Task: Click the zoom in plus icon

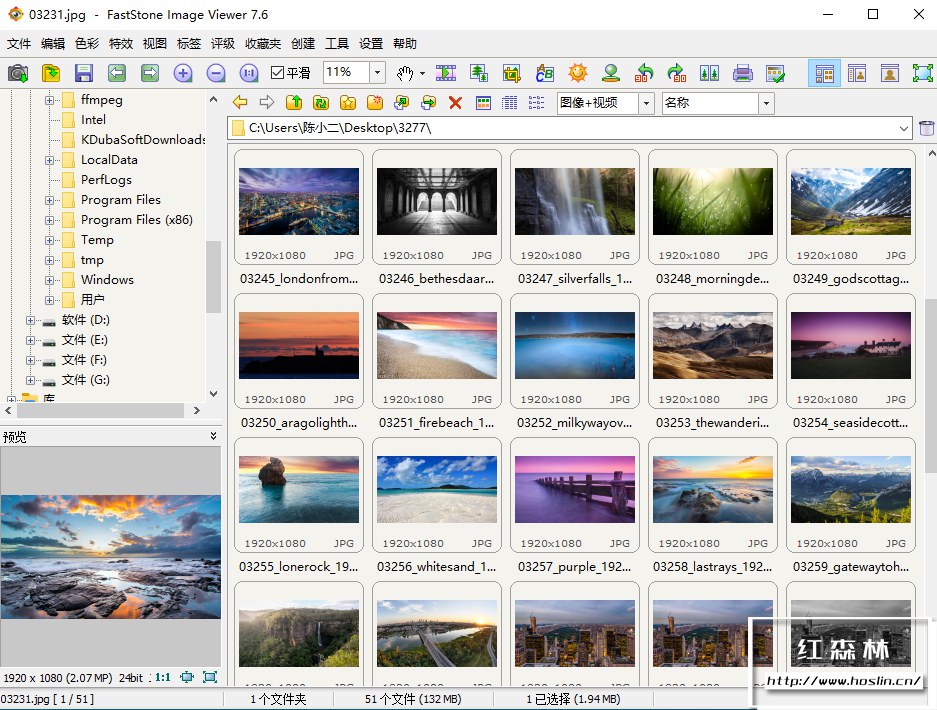Action: click(183, 73)
